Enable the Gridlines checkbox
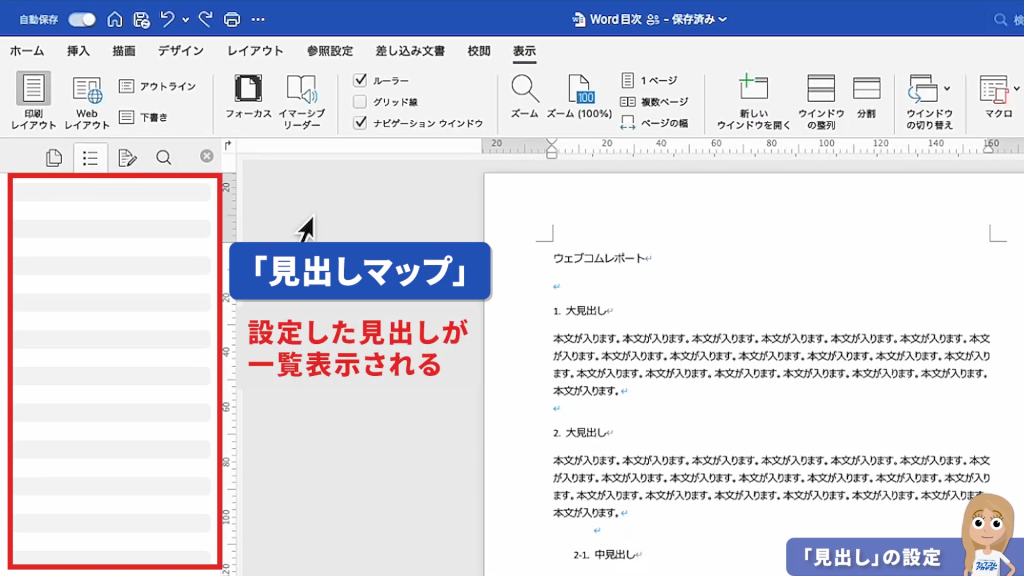The height and width of the screenshot is (576, 1024). pyautogui.click(x=360, y=101)
